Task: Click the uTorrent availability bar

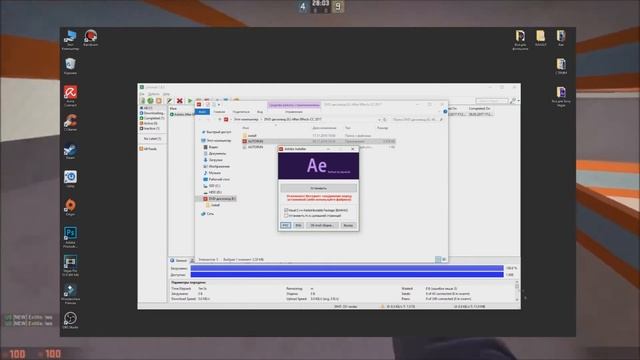Action: click(347, 275)
